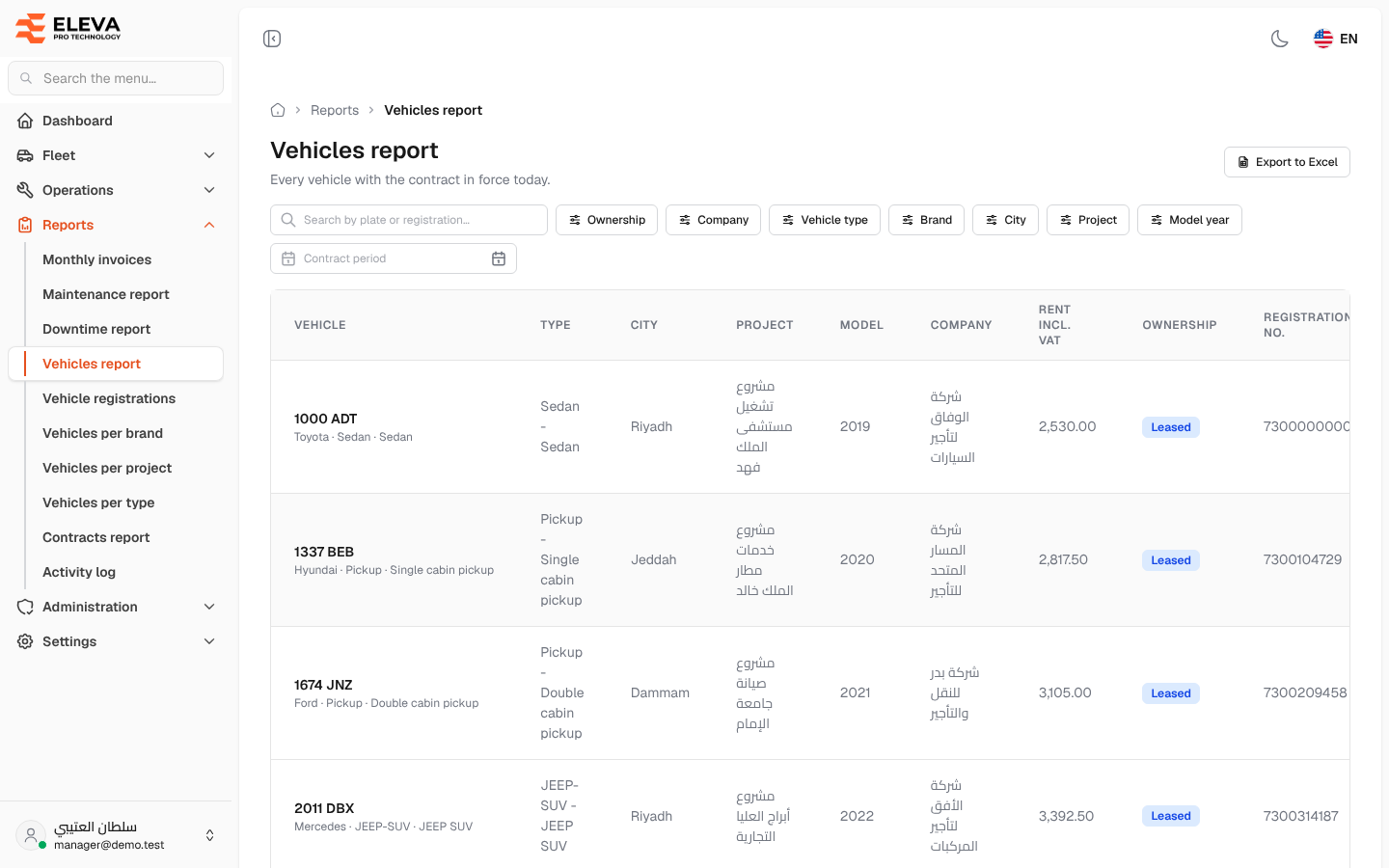Open the calendar picker icon in Contract period
This screenshot has height=868, width=1389.
click(499, 258)
